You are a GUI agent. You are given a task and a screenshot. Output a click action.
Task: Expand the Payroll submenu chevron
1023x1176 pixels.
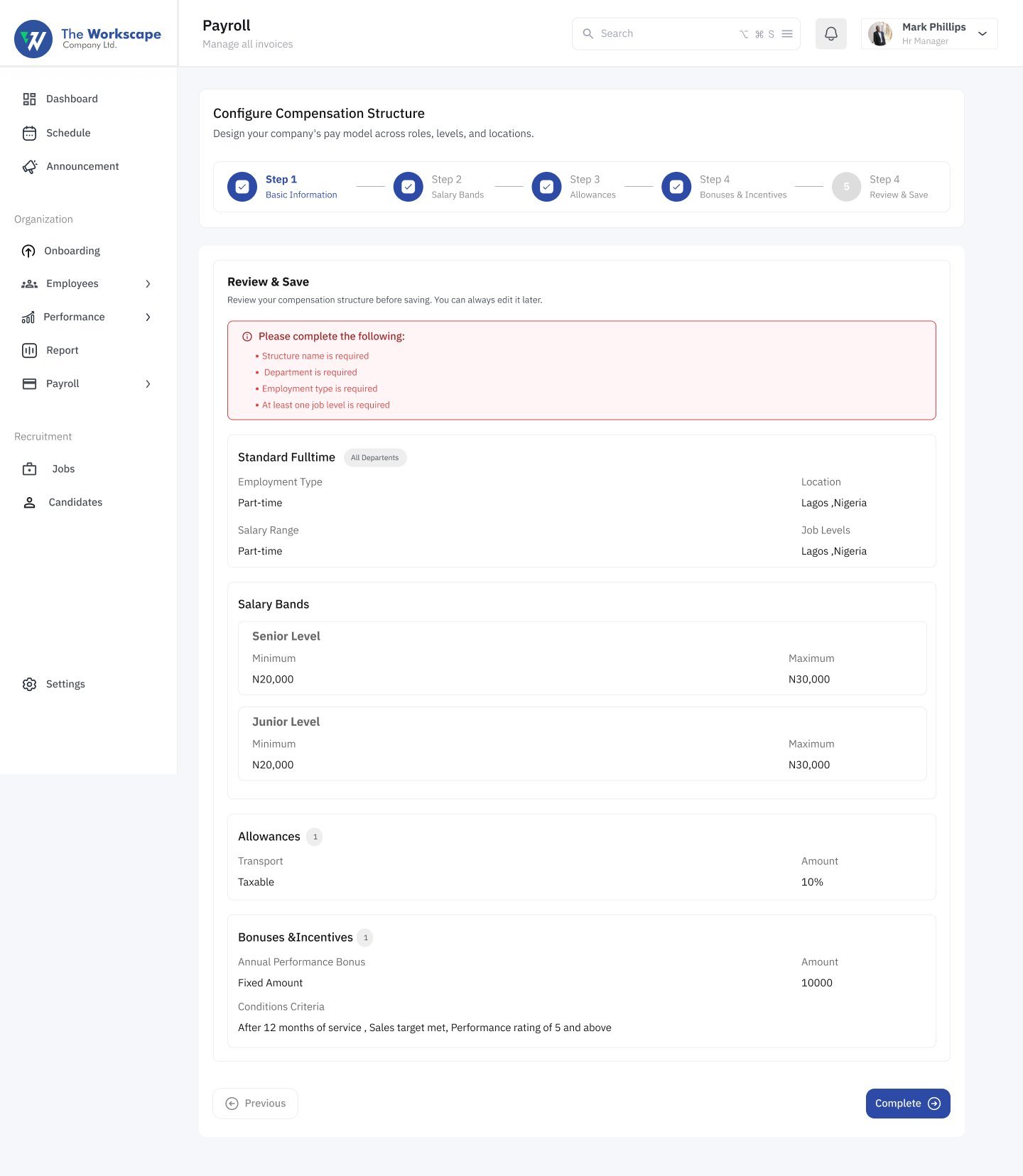click(x=148, y=384)
